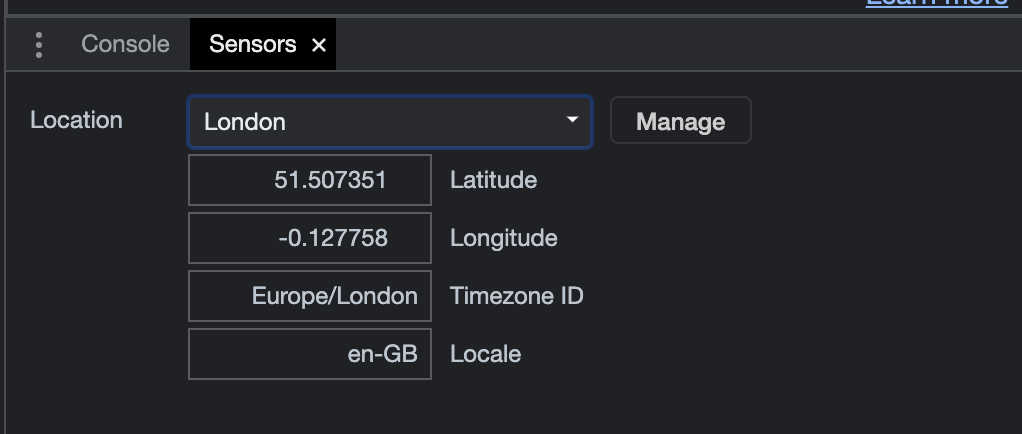Click the Location label text

tap(76, 120)
